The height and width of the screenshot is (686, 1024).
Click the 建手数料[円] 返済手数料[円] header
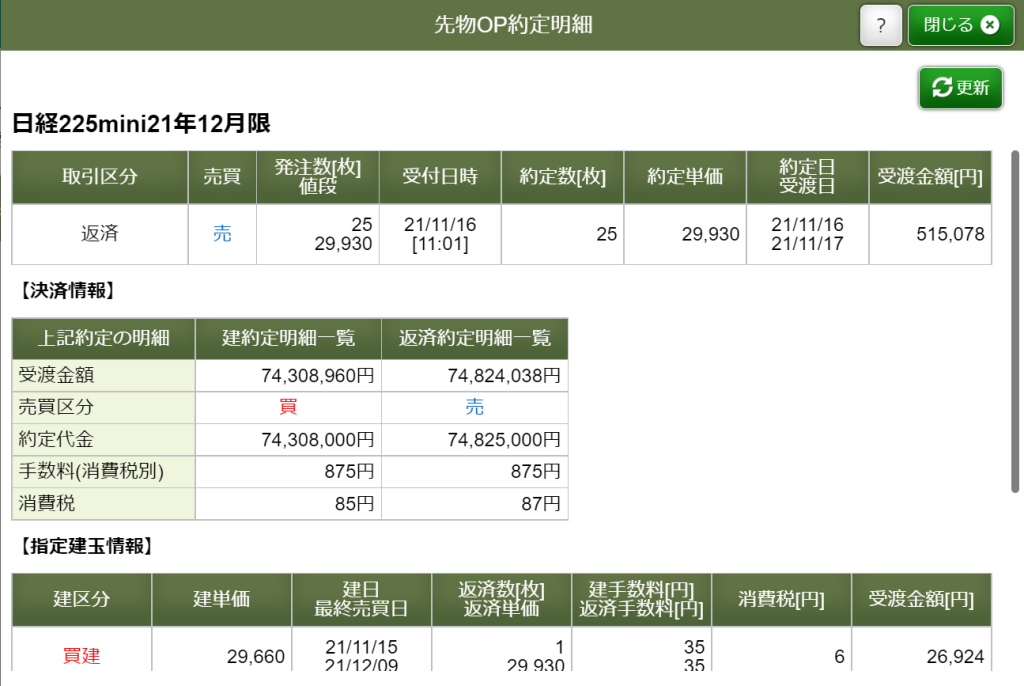[641, 599]
